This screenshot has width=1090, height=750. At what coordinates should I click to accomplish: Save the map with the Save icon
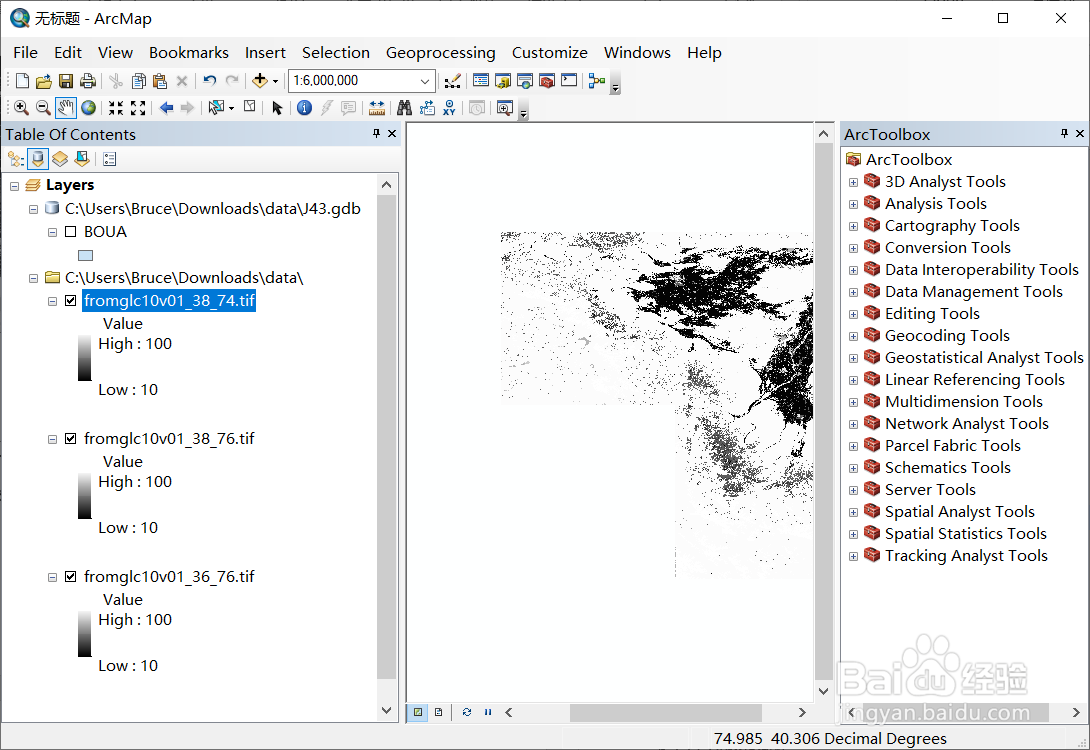point(65,81)
